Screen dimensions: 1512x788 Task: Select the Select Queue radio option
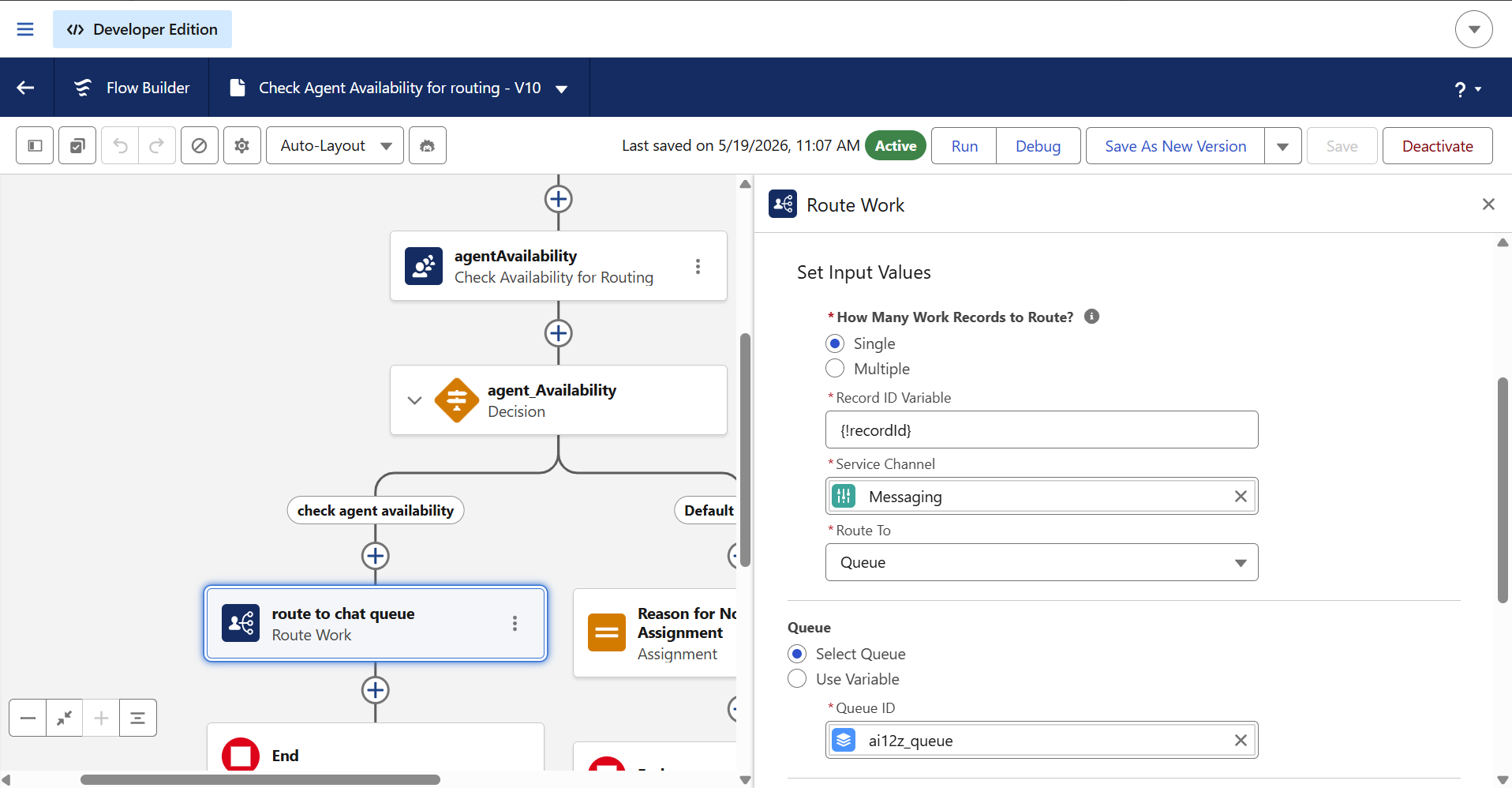[797, 654]
